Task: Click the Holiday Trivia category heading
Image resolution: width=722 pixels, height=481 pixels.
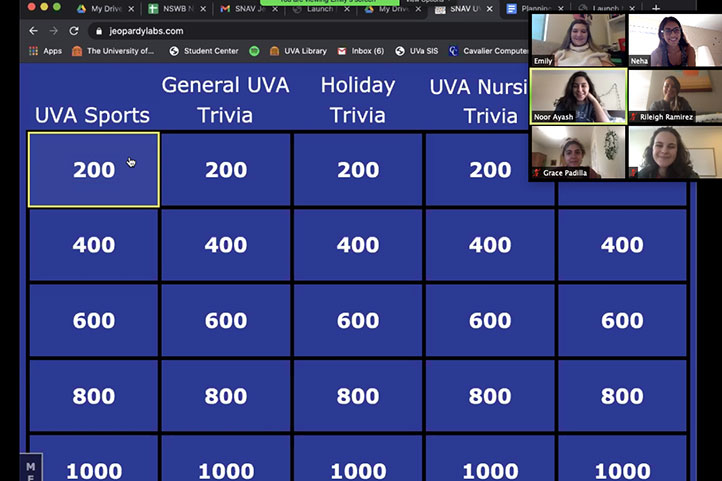Action: 358,100
